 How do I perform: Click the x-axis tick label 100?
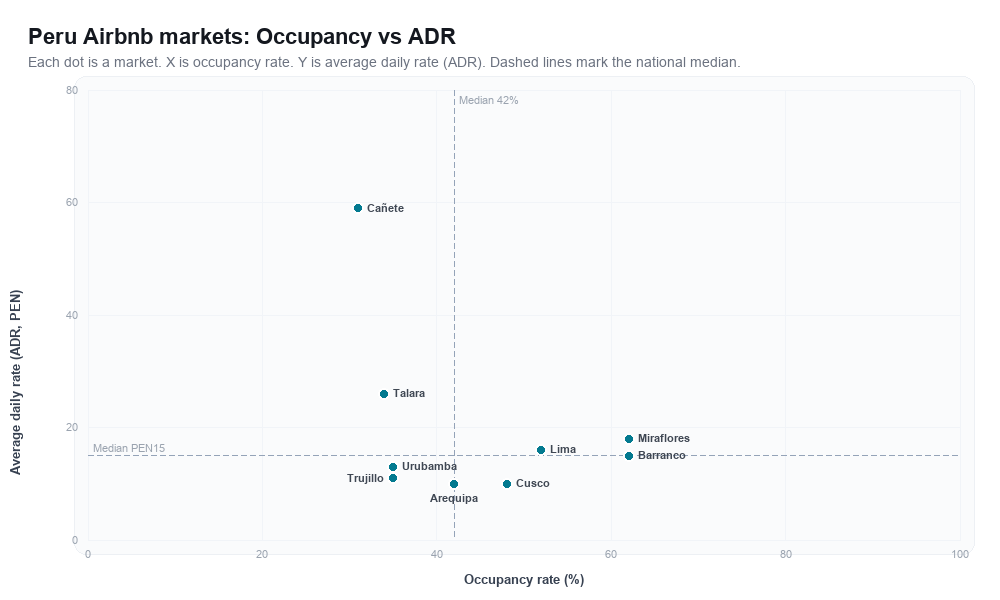(x=960, y=555)
